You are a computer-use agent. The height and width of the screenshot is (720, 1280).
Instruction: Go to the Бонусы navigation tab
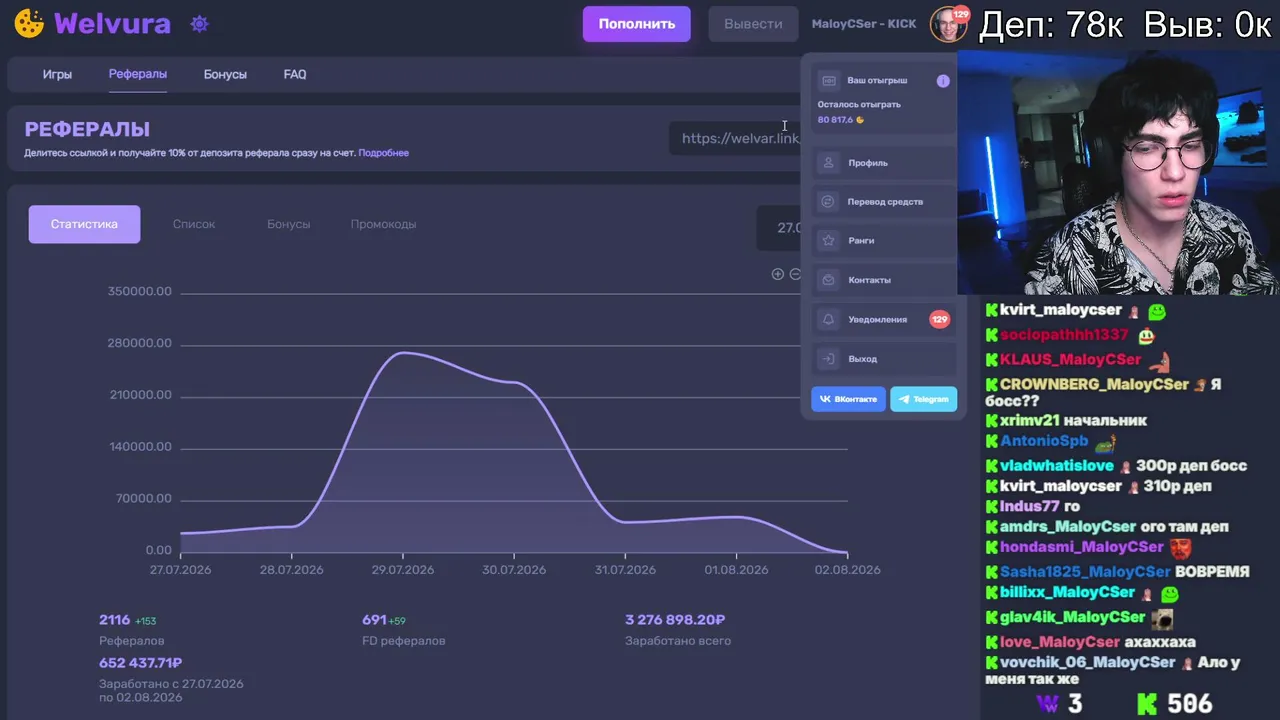coord(225,74)
